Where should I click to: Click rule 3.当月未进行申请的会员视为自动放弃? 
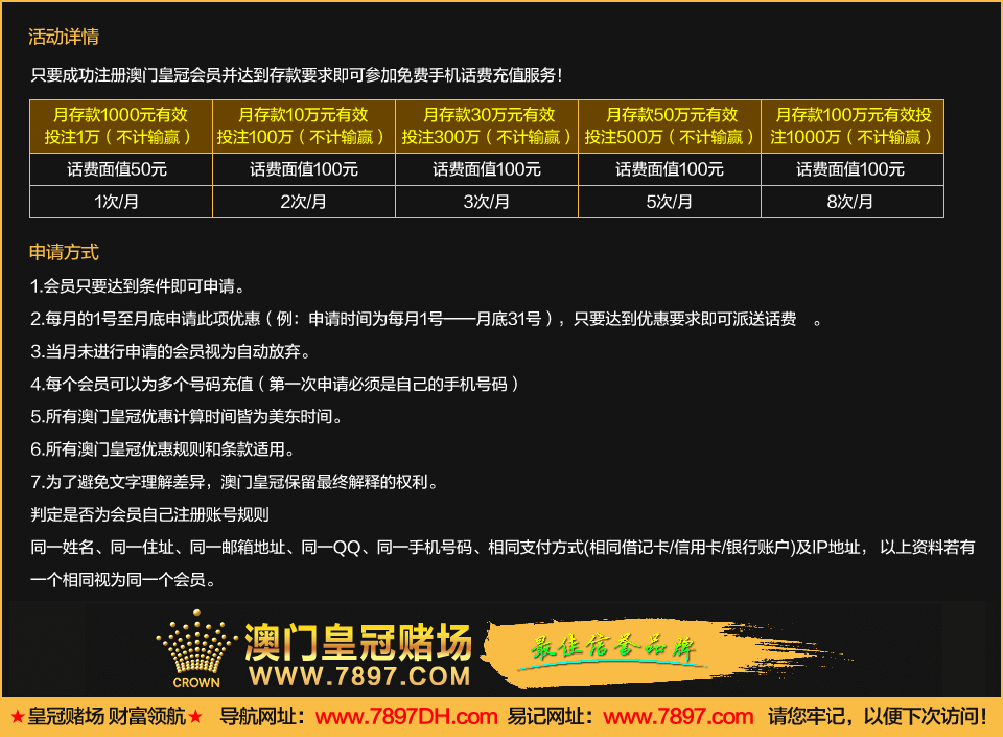170,351
